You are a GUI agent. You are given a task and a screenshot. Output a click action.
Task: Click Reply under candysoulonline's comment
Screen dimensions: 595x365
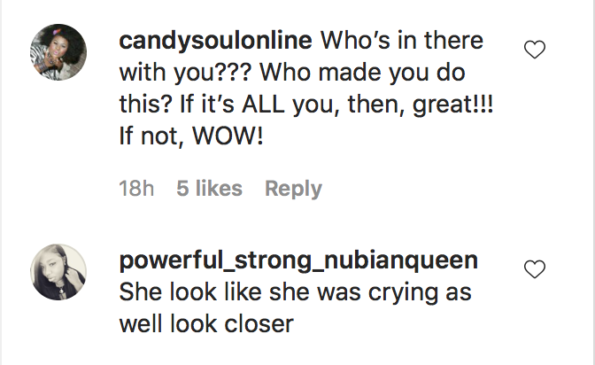[293, 188]
